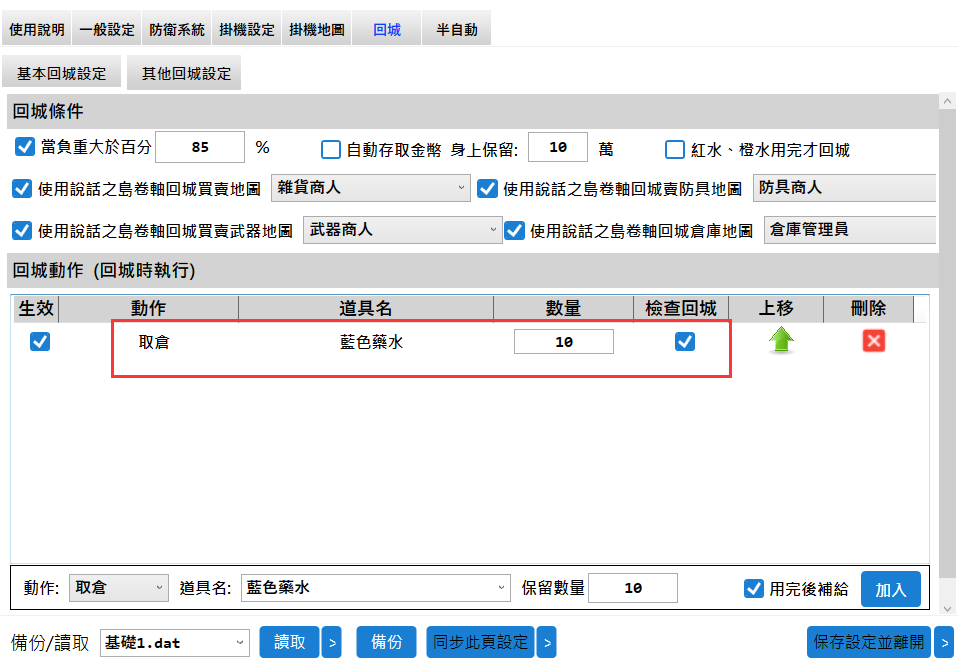Expand the 武器商人 dropdown
958x666 pixels.
pyautogui.click(x=402, y=230)
